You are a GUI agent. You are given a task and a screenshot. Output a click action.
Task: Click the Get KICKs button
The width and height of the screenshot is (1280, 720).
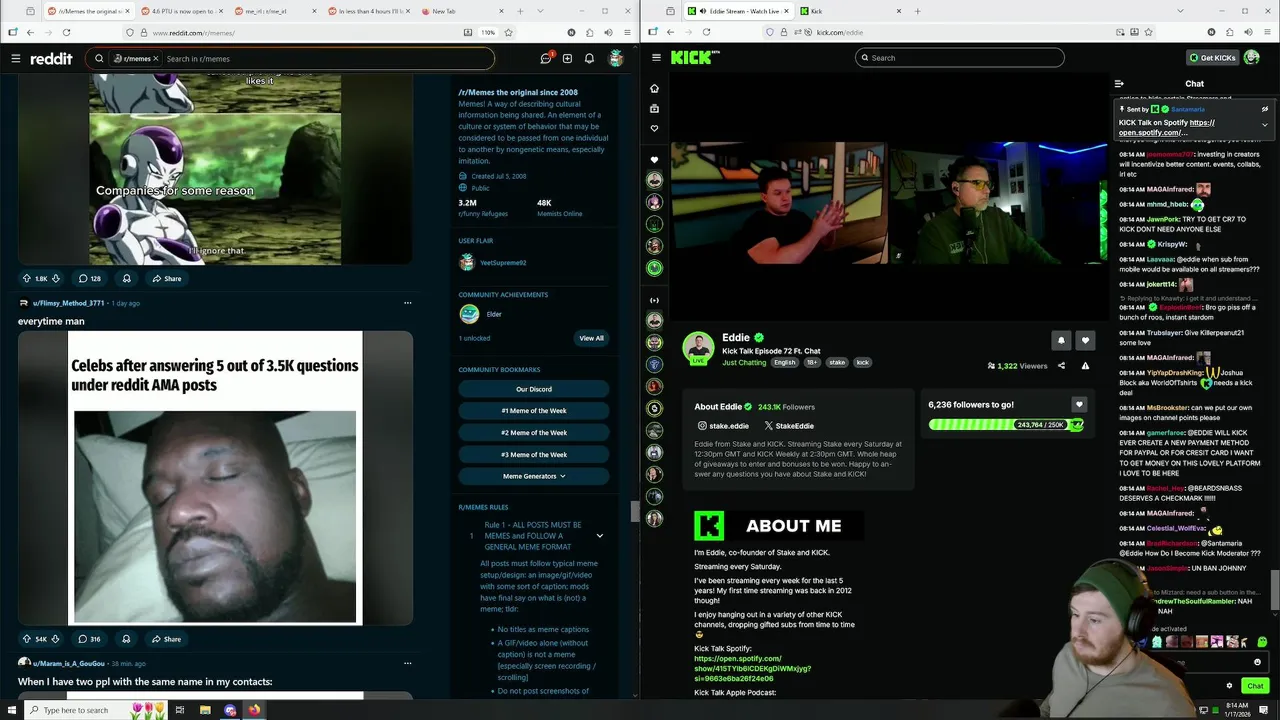(x=1213, y=58)
